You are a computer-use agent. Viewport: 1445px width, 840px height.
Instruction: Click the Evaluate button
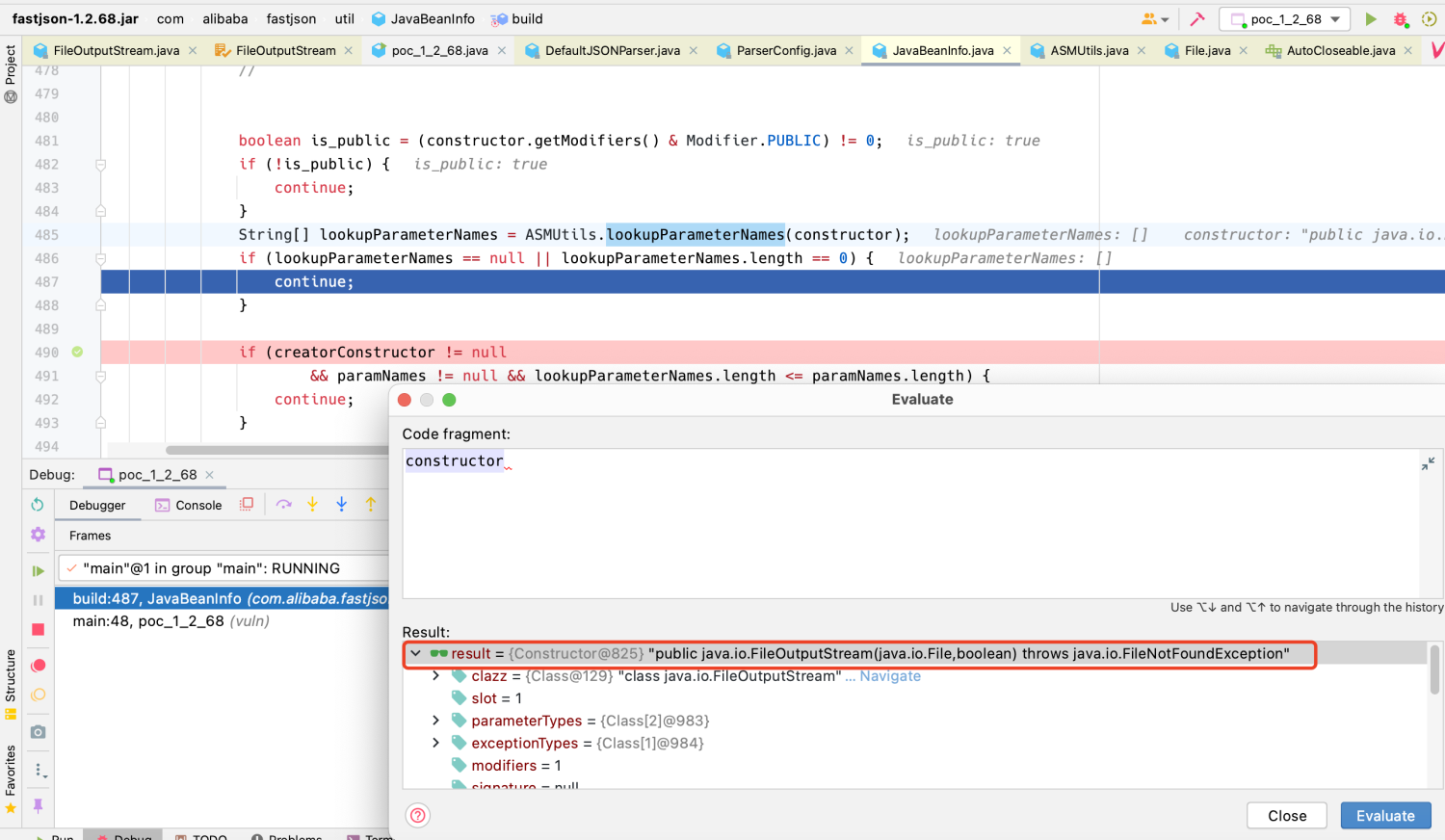click(x=1385, y=816)
